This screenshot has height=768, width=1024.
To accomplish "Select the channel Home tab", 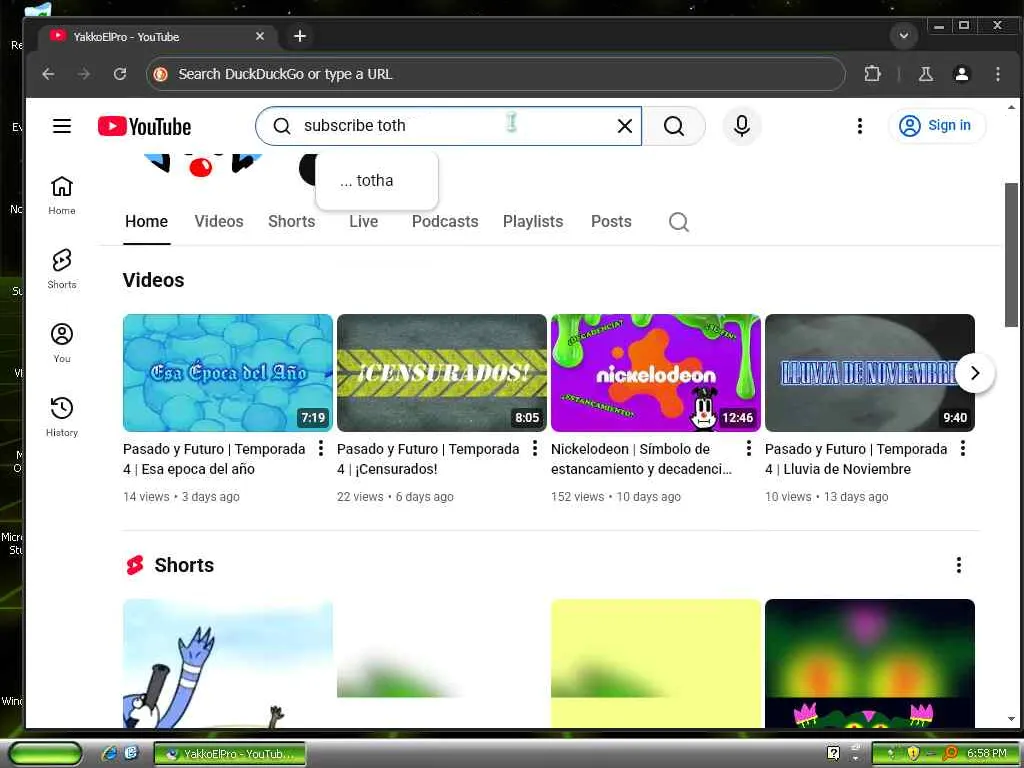I will (146, 221).
